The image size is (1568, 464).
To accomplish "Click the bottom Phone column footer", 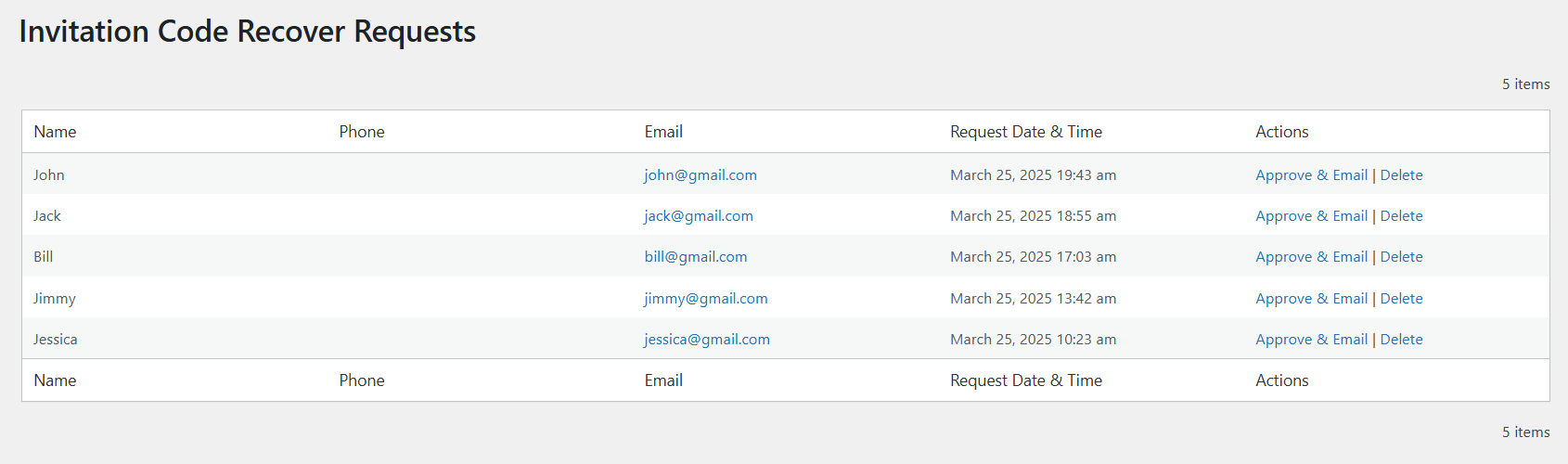I will click(x=362, y=380).
